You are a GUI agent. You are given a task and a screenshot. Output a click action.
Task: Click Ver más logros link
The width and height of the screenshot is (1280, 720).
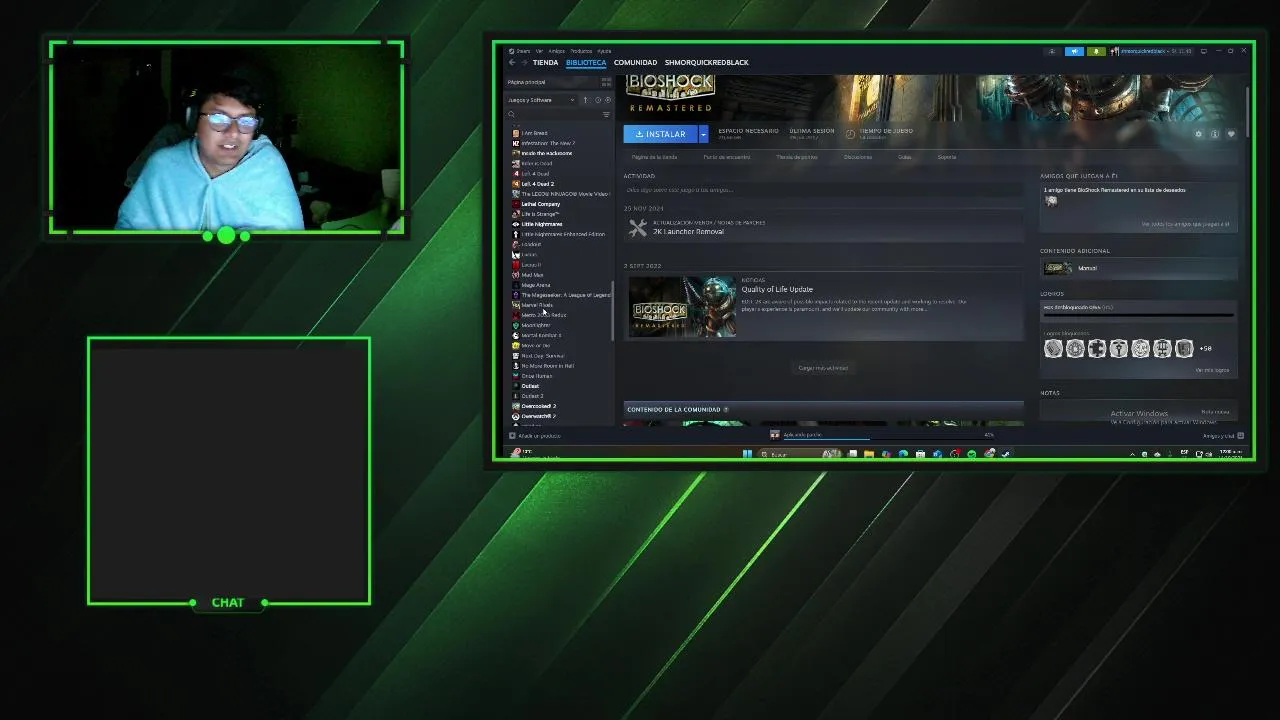pyautogui.click(x=1212, y=370)
